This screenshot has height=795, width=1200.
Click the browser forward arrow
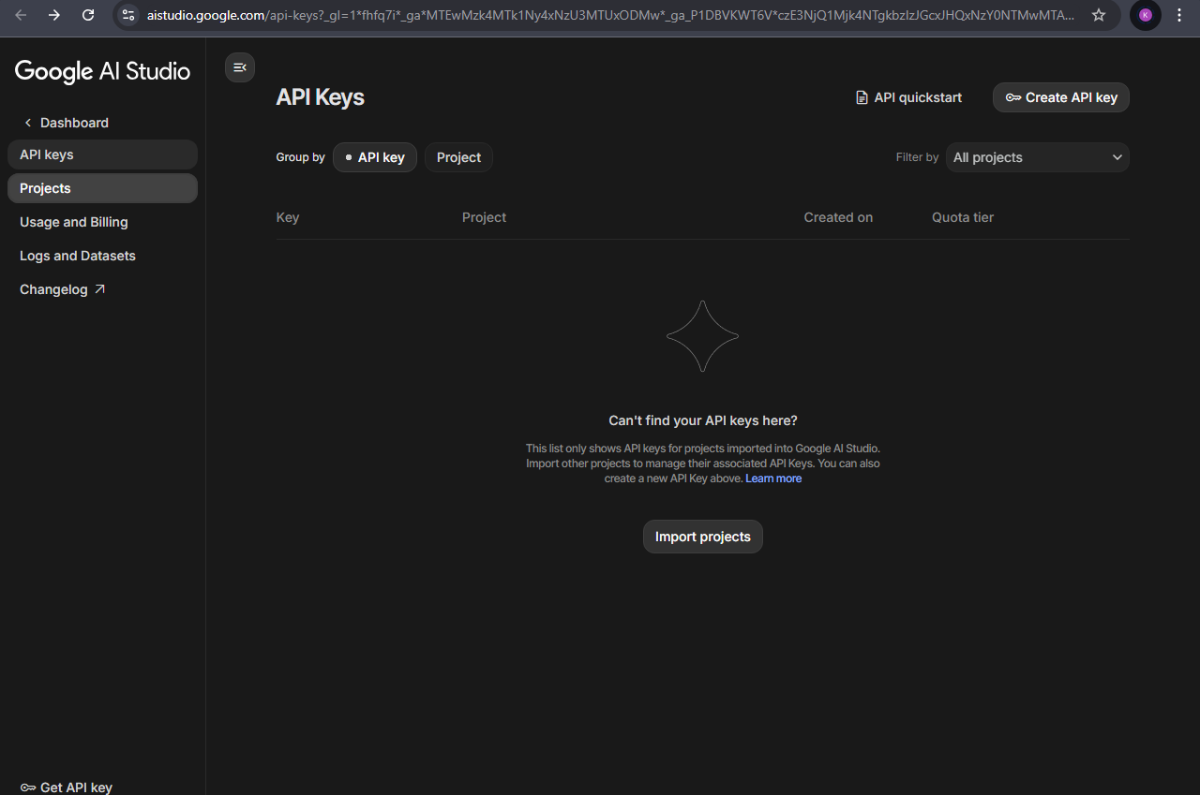pyautogui.click(x=54, y=15)
